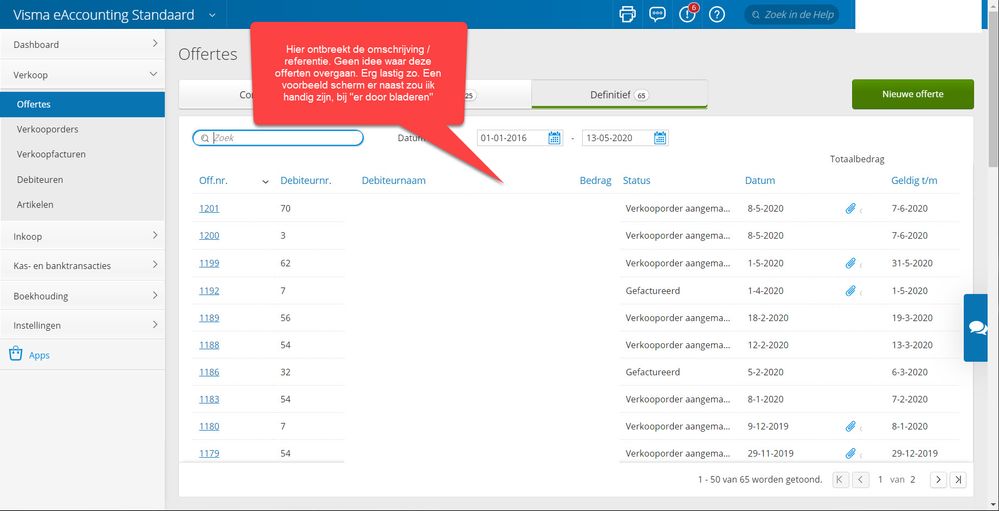Click Gefactureerd status for offer 1192
The width and height of the screenshot is (999, 511).
pyautogui.click(x=652, y=291)
